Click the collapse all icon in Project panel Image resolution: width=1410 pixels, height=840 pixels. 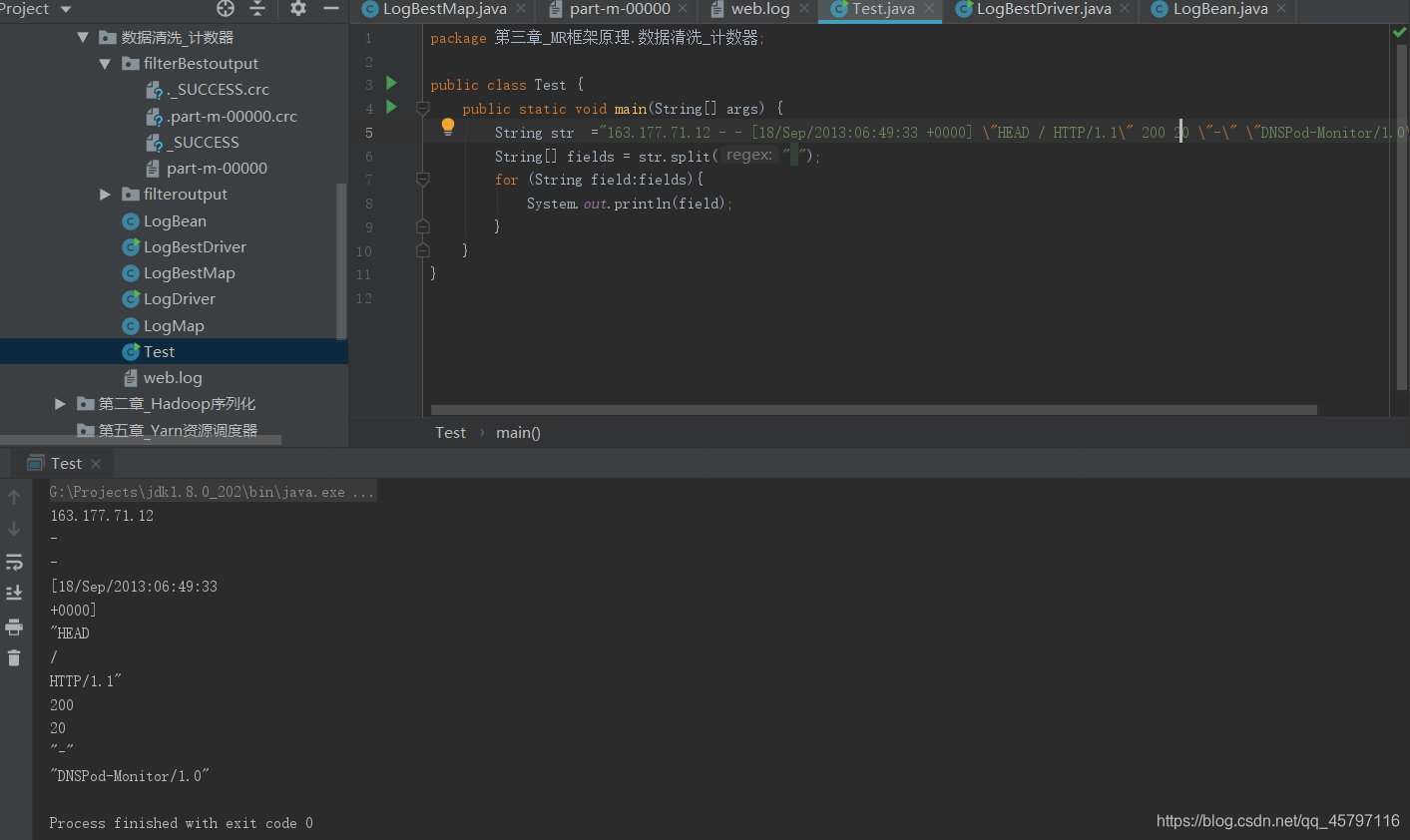257,9
